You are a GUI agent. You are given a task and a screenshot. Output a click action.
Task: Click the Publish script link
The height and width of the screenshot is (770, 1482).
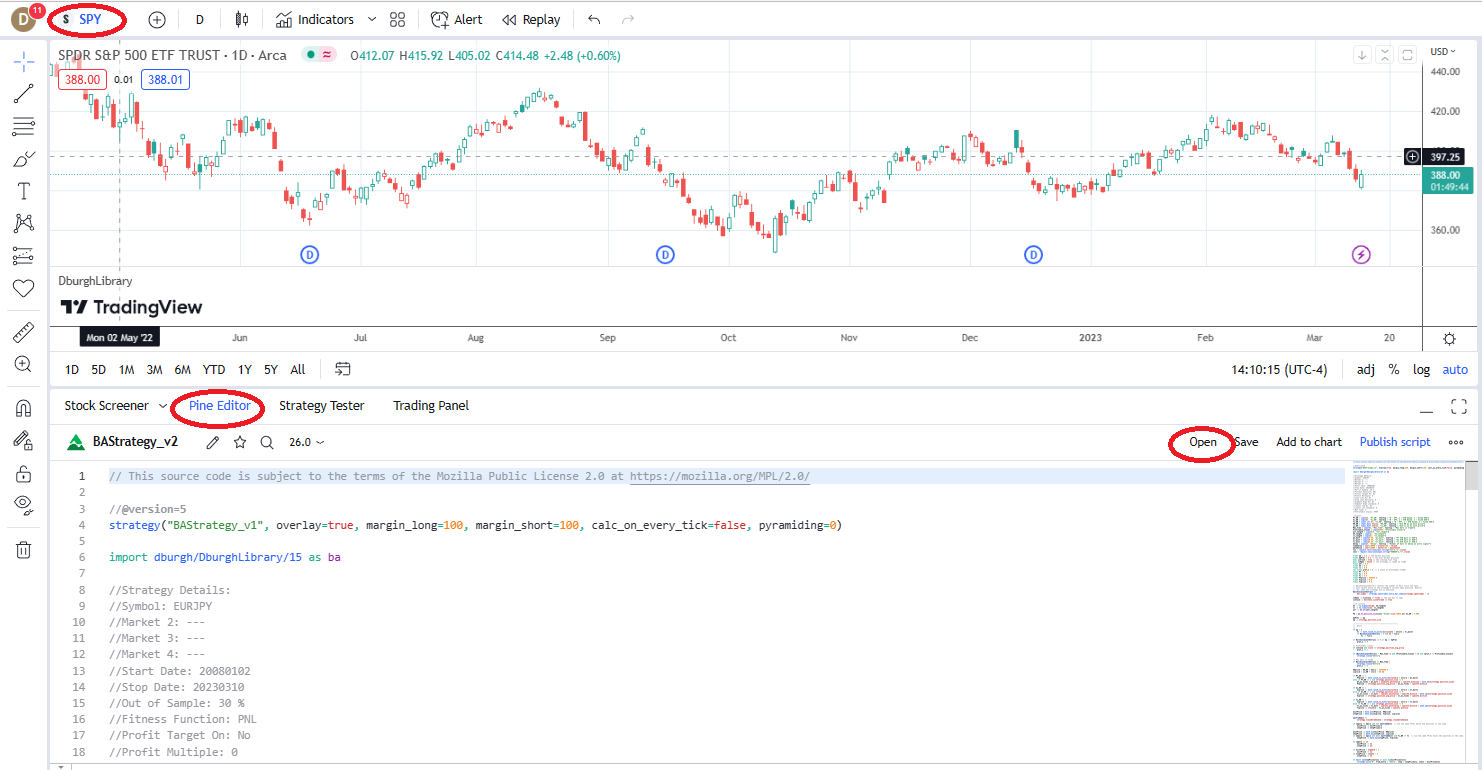point(1395,441)
